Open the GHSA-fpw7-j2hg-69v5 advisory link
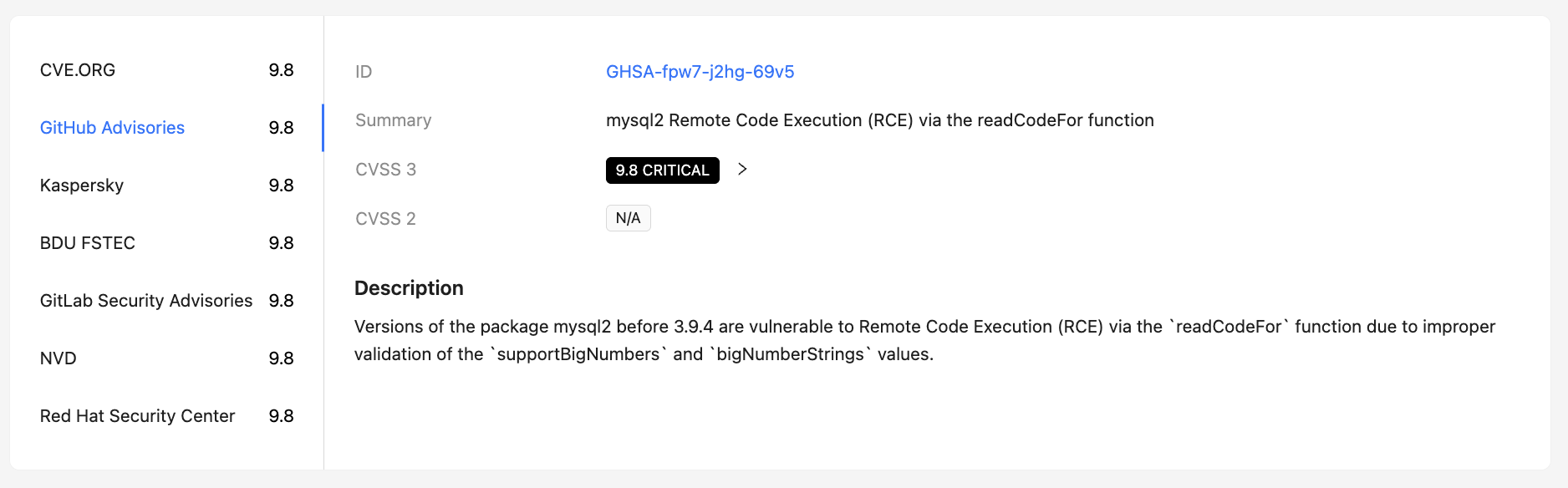 click(700, 72)
